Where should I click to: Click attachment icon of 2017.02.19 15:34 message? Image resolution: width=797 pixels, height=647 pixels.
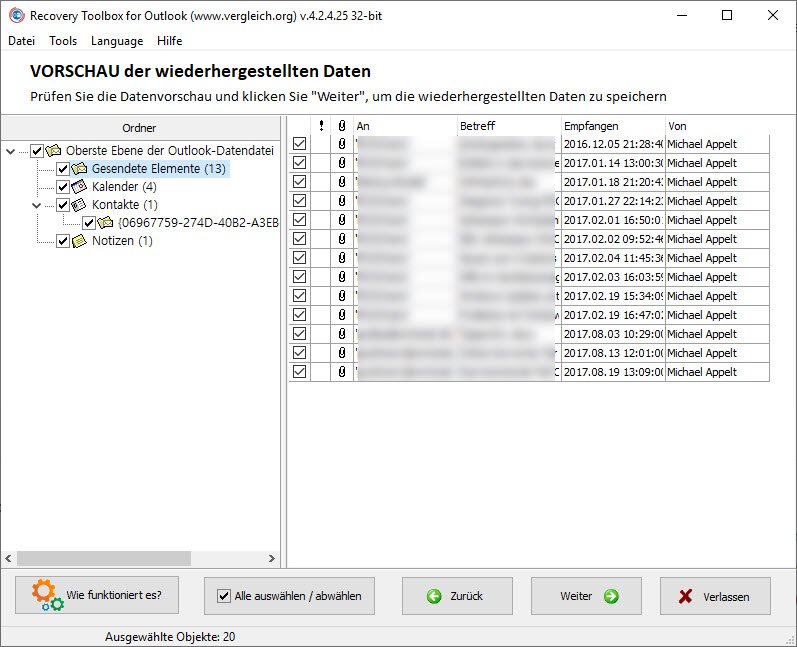tap(342, 296)
